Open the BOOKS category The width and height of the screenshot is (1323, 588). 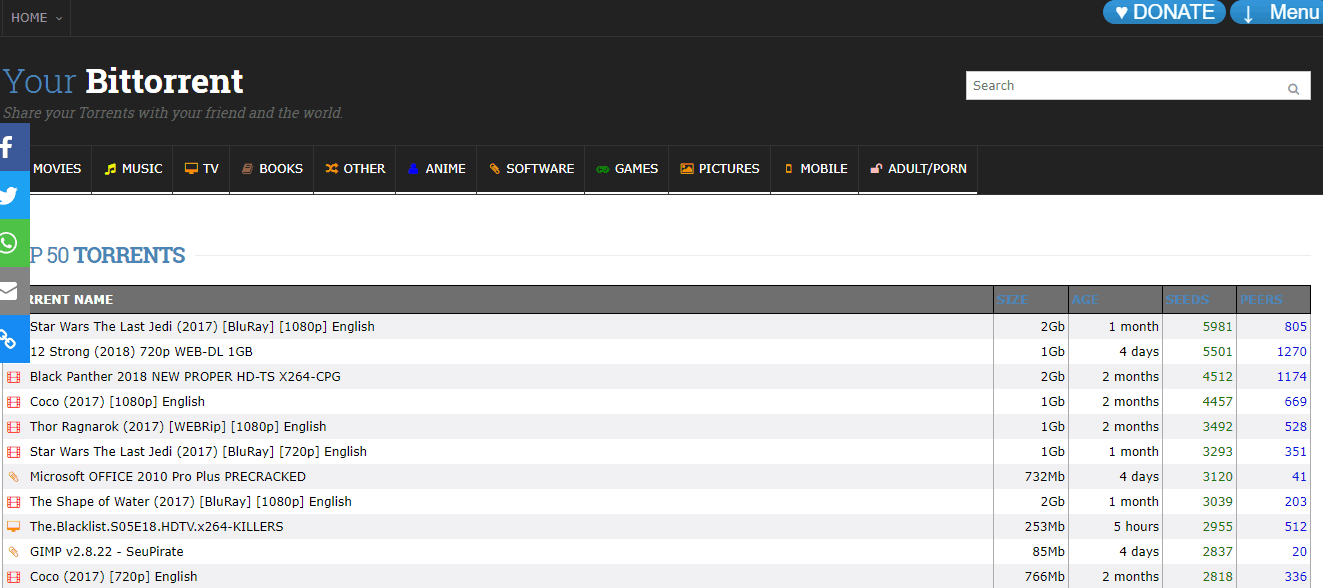point(272,169)
